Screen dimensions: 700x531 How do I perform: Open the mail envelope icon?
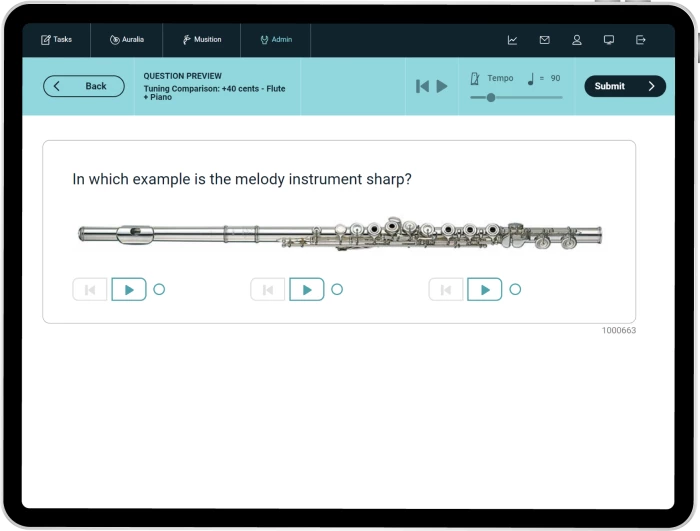tap(544, 40)
